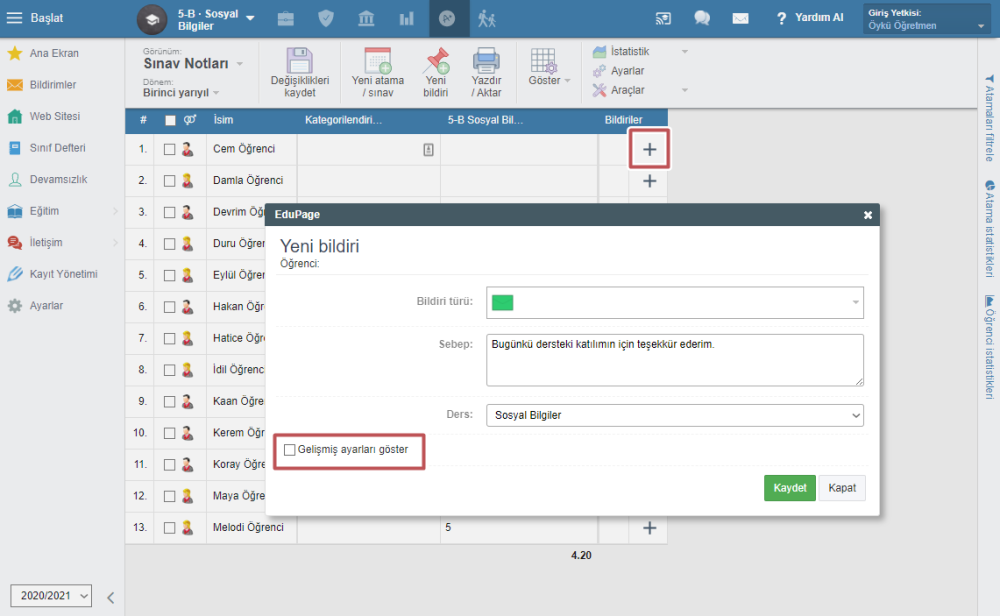
Task: Open the Bildiri türü dropdown
Action: coord(675,302)
